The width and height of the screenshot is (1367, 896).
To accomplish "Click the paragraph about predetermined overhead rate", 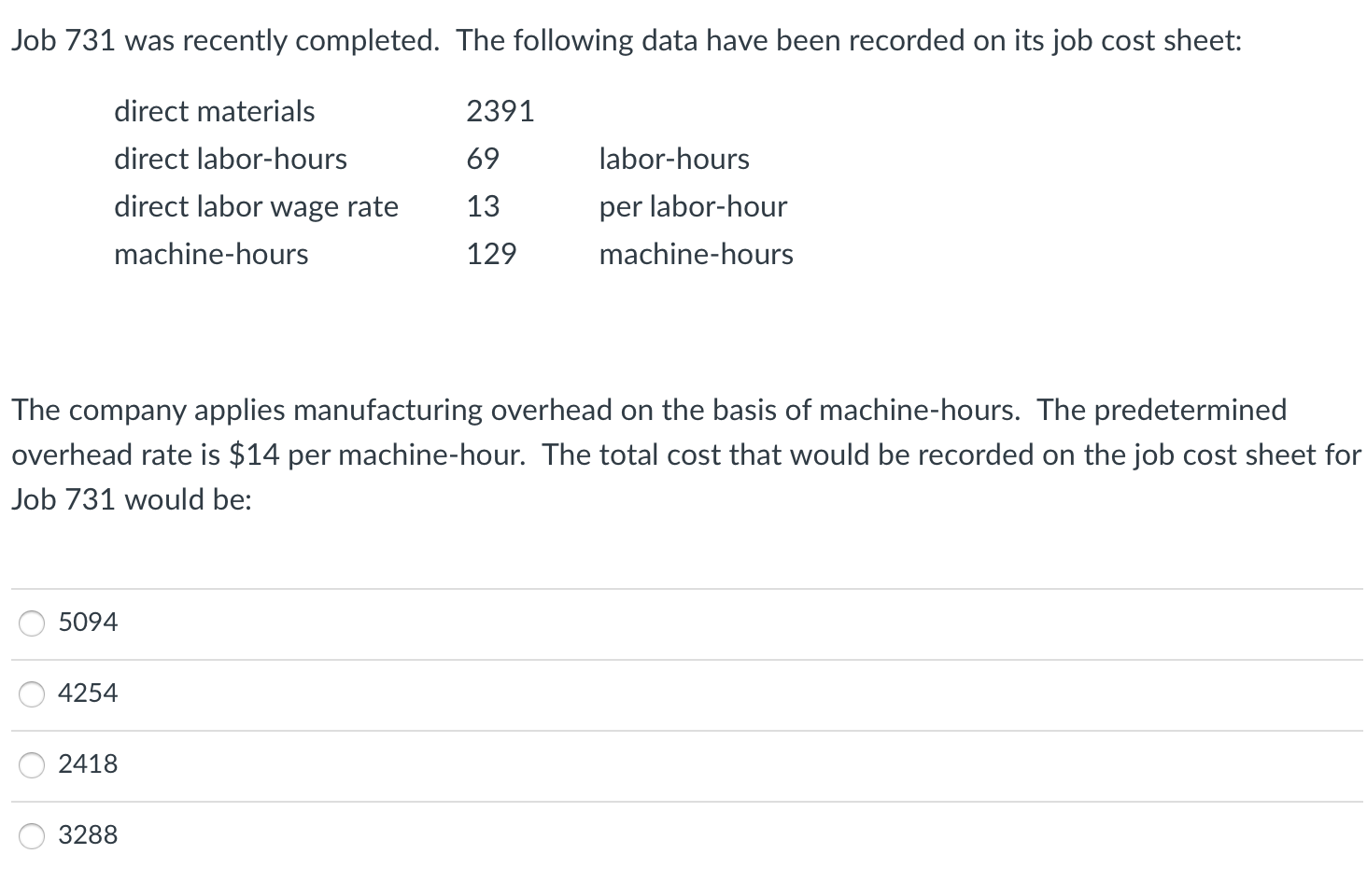I will (x=654, y=454).
